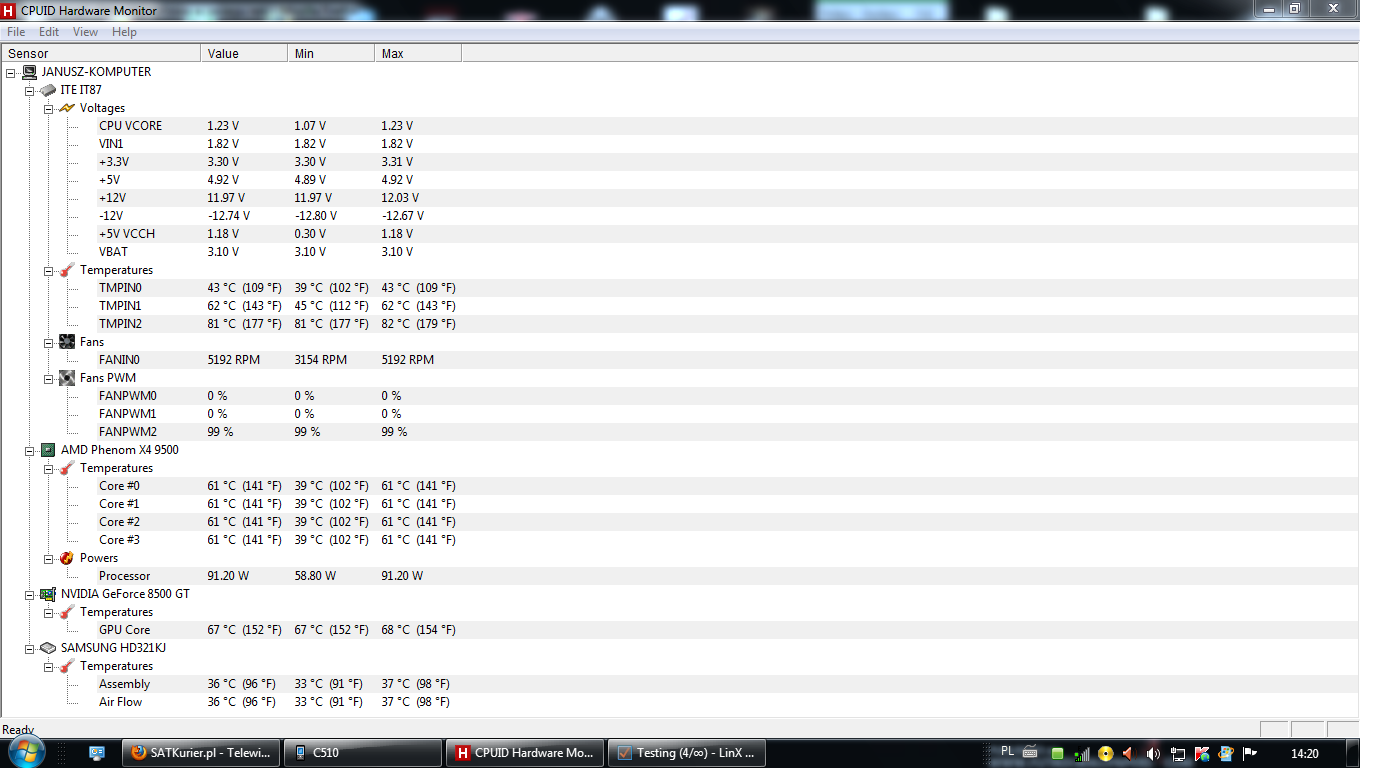Collapse the Temperatures group containing TMPIN0

49,271
